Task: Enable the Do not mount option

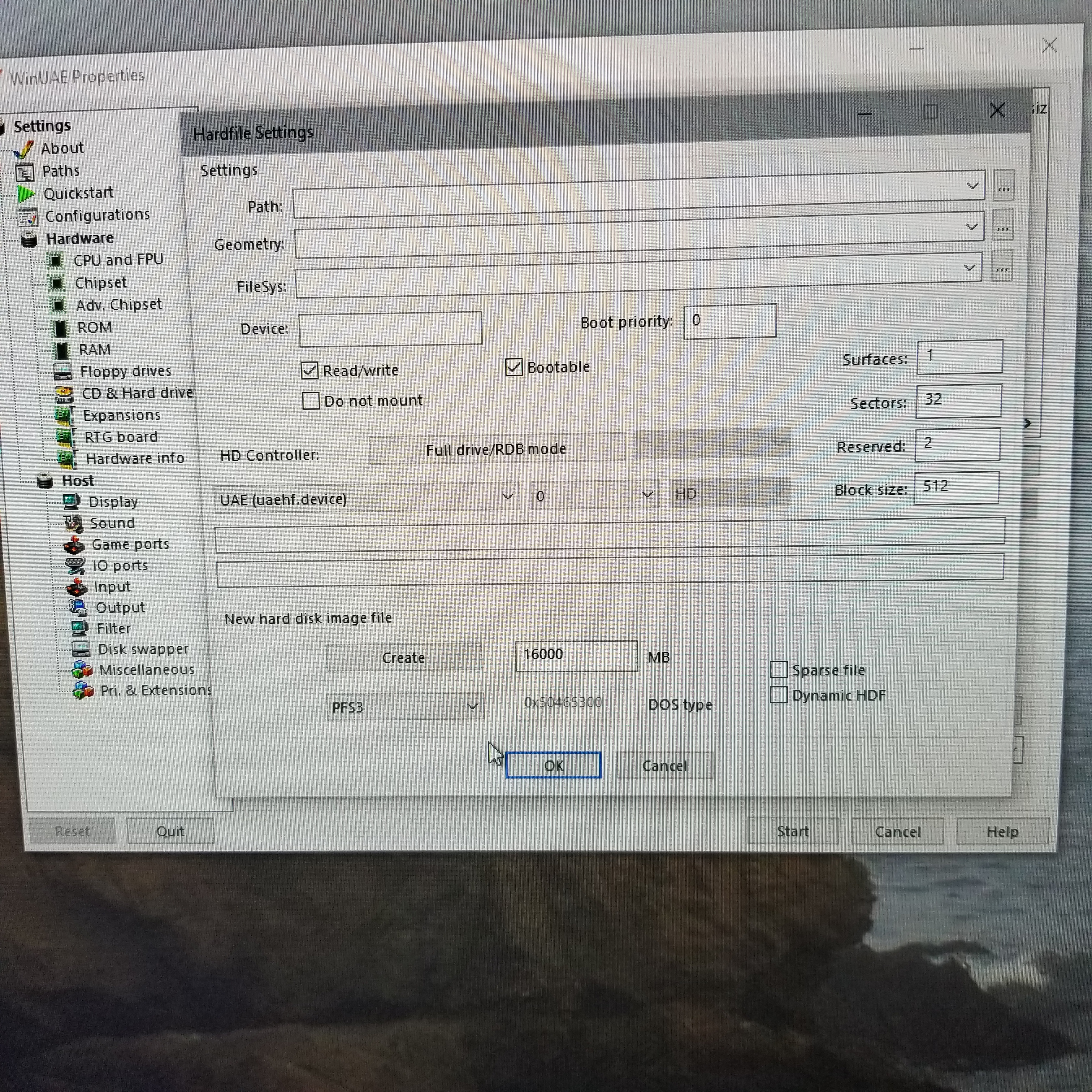Action: coord(311,400)
